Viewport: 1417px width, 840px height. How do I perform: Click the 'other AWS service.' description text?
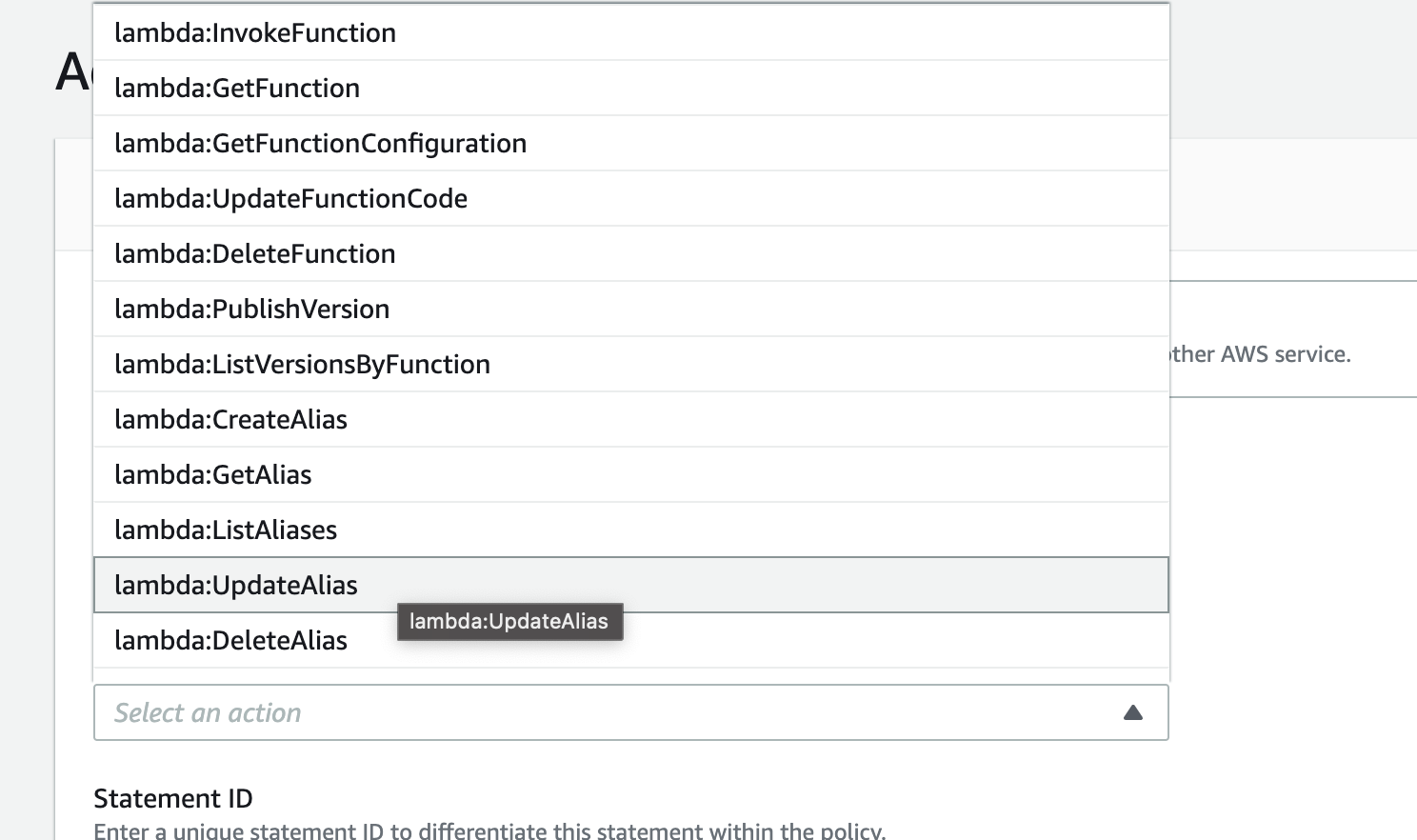pos(1259,354)
